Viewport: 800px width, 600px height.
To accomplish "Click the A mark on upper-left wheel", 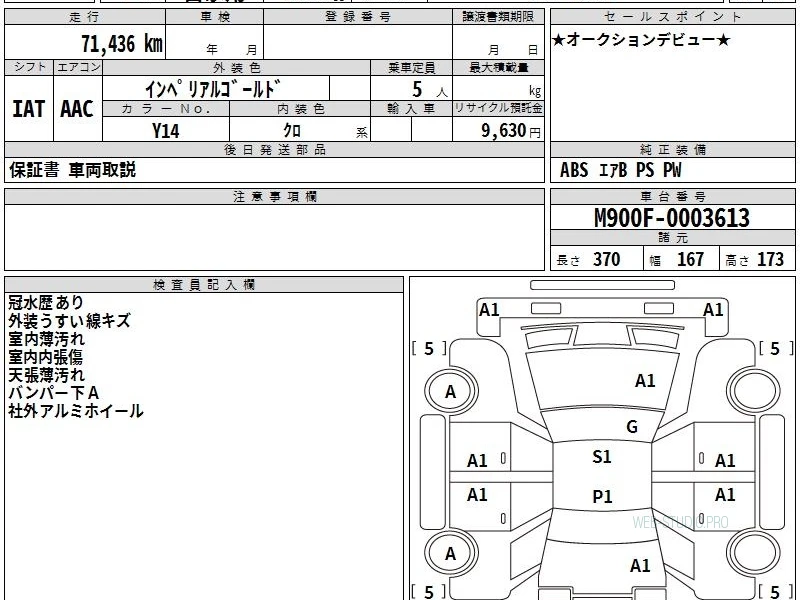I will [450, 392].
